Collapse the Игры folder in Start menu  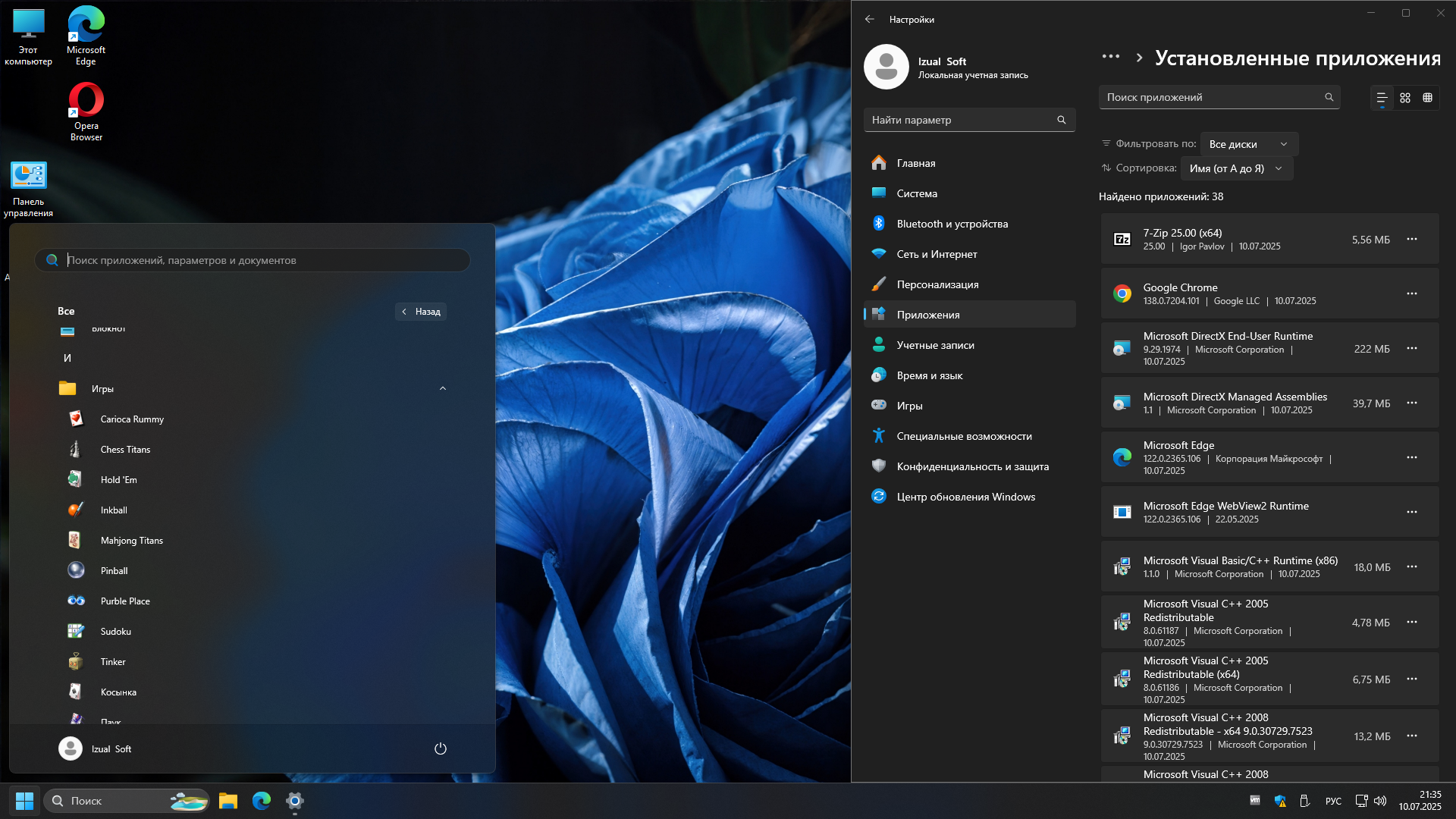click(443, 388)
